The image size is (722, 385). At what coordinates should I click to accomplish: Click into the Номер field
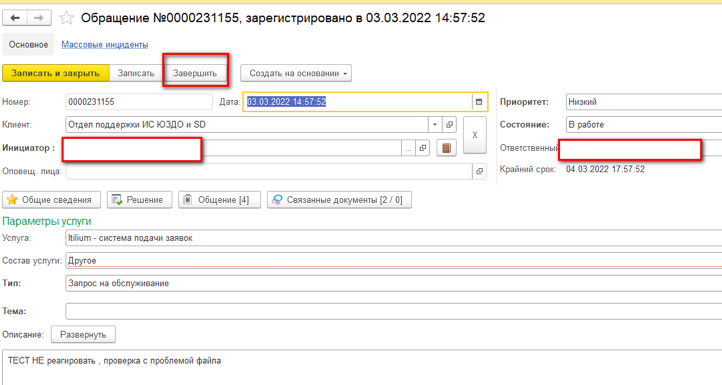tap(139, 102)
